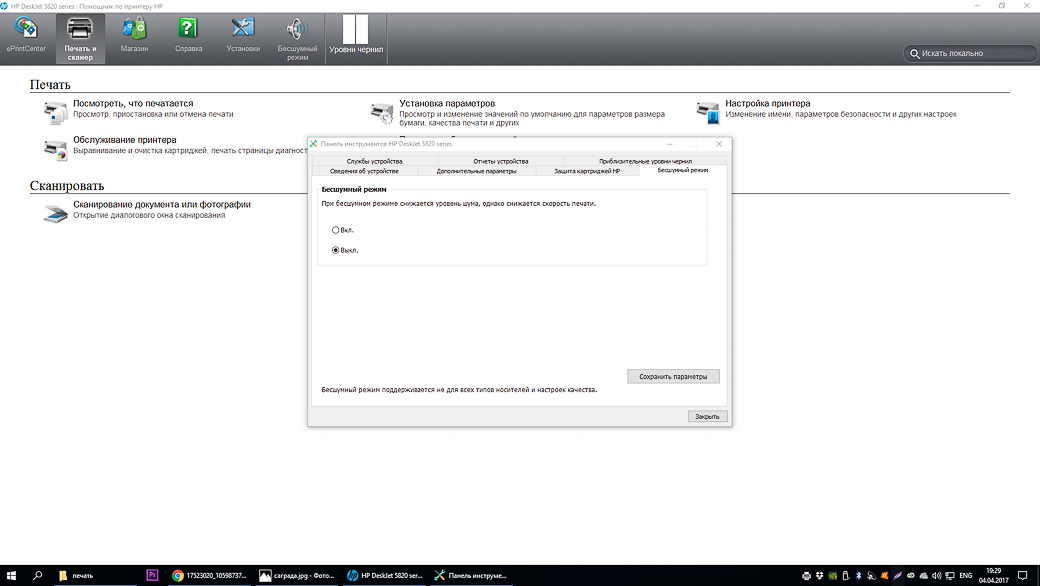Switch to the саграда.jpg Photos taskbar window
This screenshot has width=1040, height=586.
297,575
